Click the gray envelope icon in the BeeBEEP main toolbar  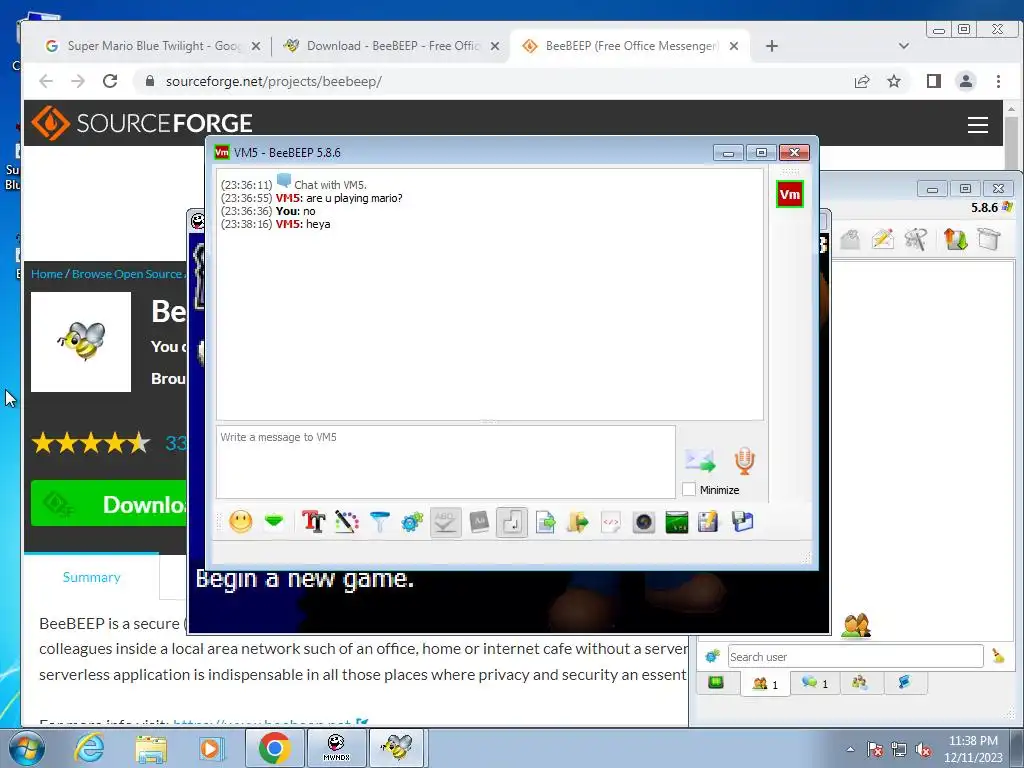click(x=850, y=239)
